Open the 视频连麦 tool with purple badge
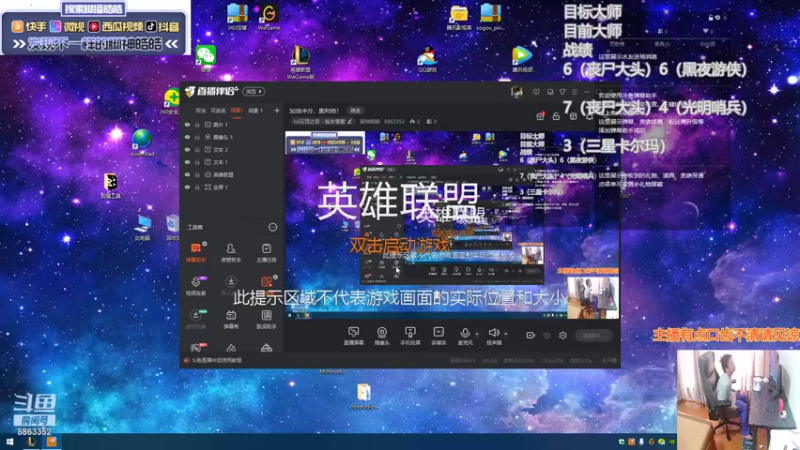This screenshot has height=450, width=800. click(x=196, y=285)
